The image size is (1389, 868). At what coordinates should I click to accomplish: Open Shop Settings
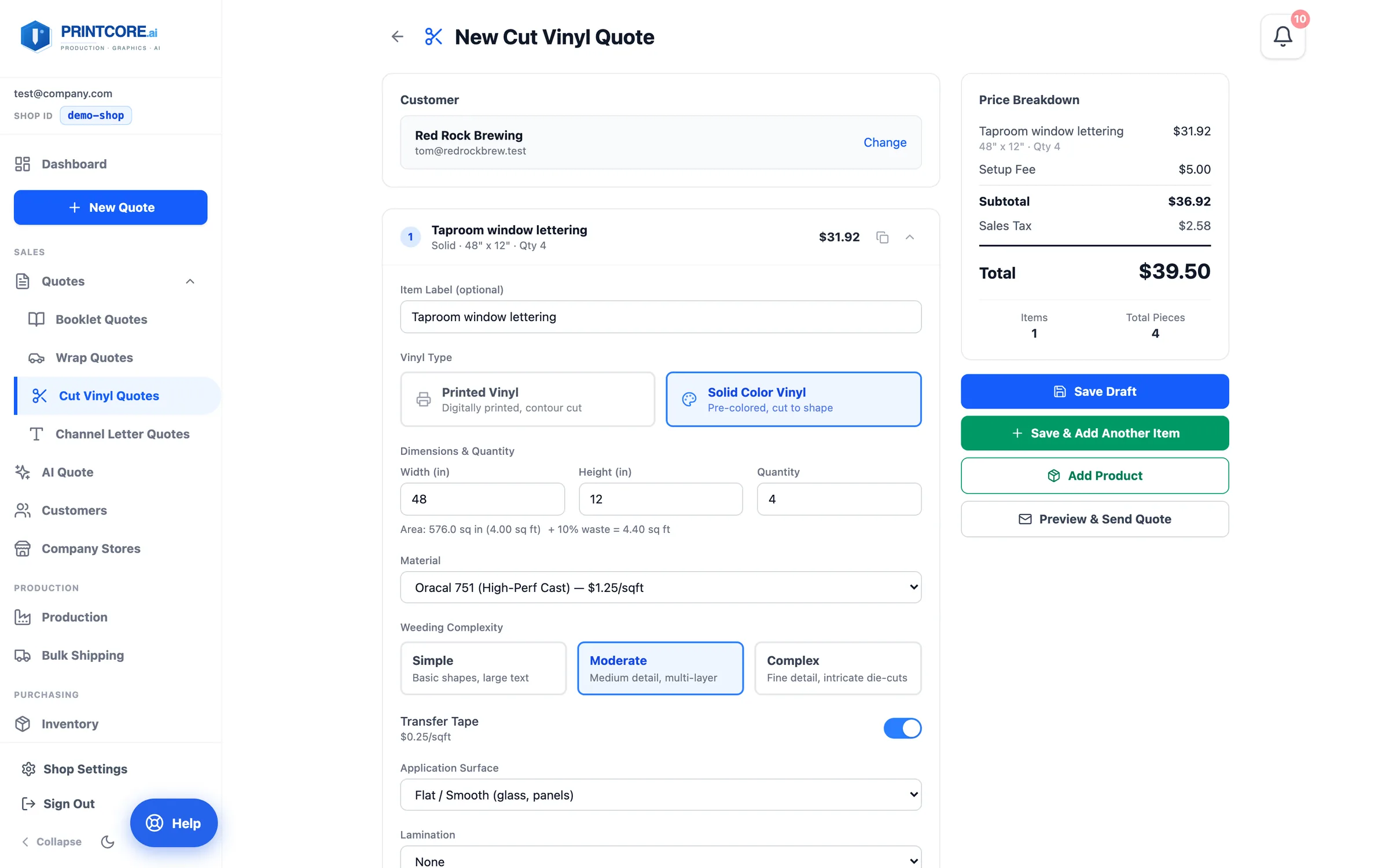pyautogui.click(x=74, y=769)
